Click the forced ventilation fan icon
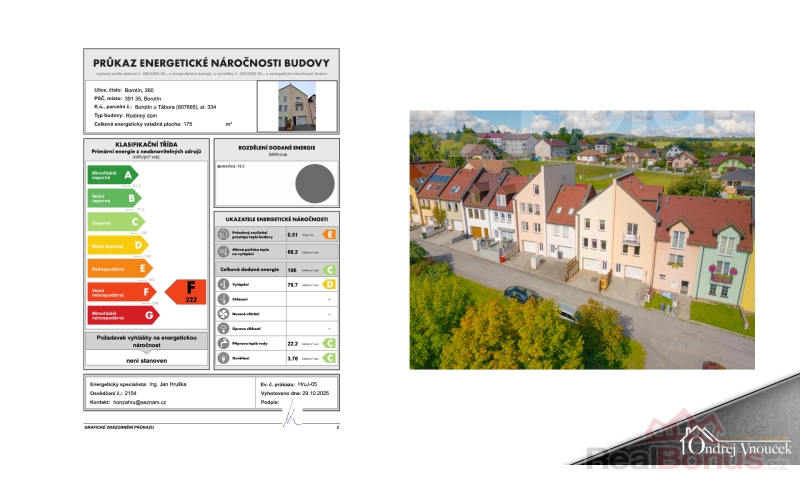800x480 pixels. pos(223,313)
